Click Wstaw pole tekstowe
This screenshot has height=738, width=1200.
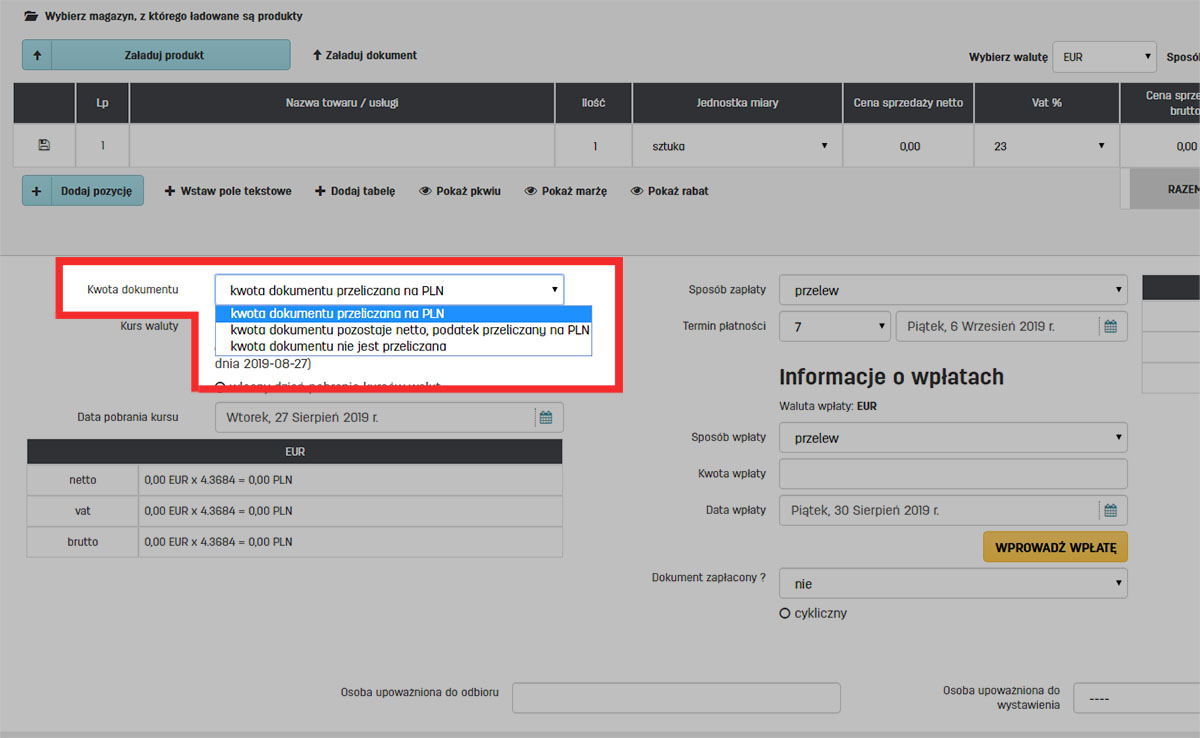click(x=228, y=191)
